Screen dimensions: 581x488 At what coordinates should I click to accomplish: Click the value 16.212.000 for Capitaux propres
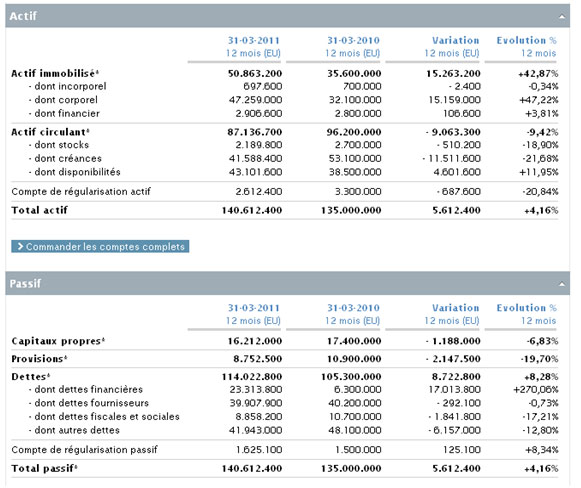click(x=255, y=341)
